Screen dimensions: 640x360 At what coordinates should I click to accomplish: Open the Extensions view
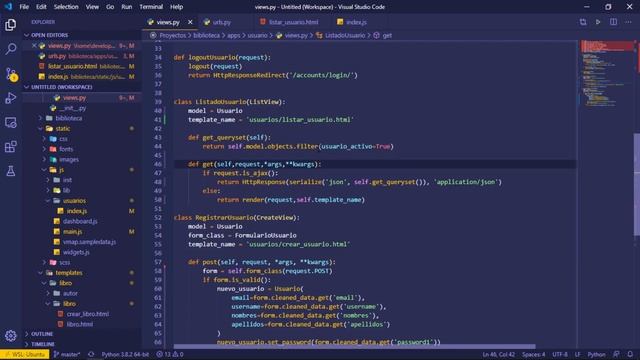click(11, 147)
